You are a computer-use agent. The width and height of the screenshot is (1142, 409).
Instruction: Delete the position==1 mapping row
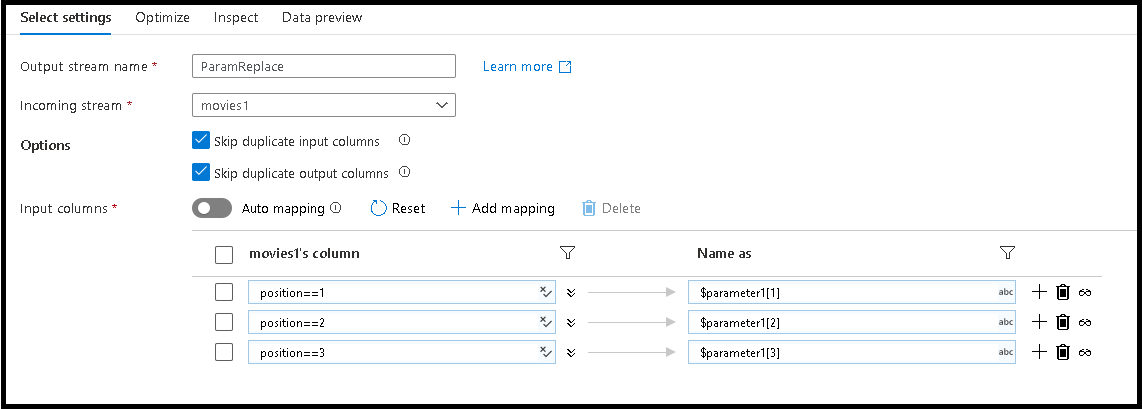(1063, 292)
